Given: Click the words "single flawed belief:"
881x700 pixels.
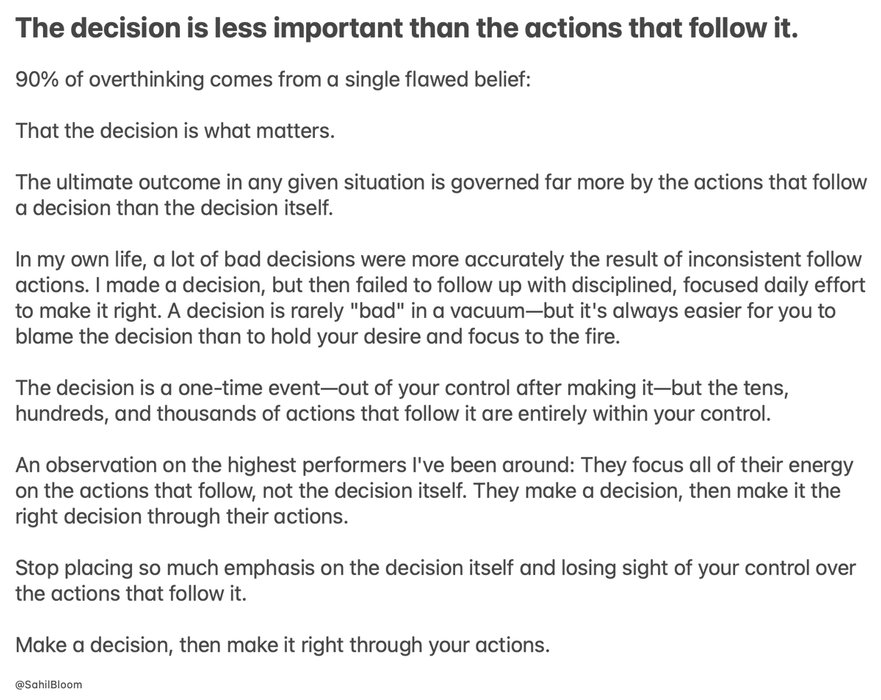Looking at the screenshot, I should point(437,79).
